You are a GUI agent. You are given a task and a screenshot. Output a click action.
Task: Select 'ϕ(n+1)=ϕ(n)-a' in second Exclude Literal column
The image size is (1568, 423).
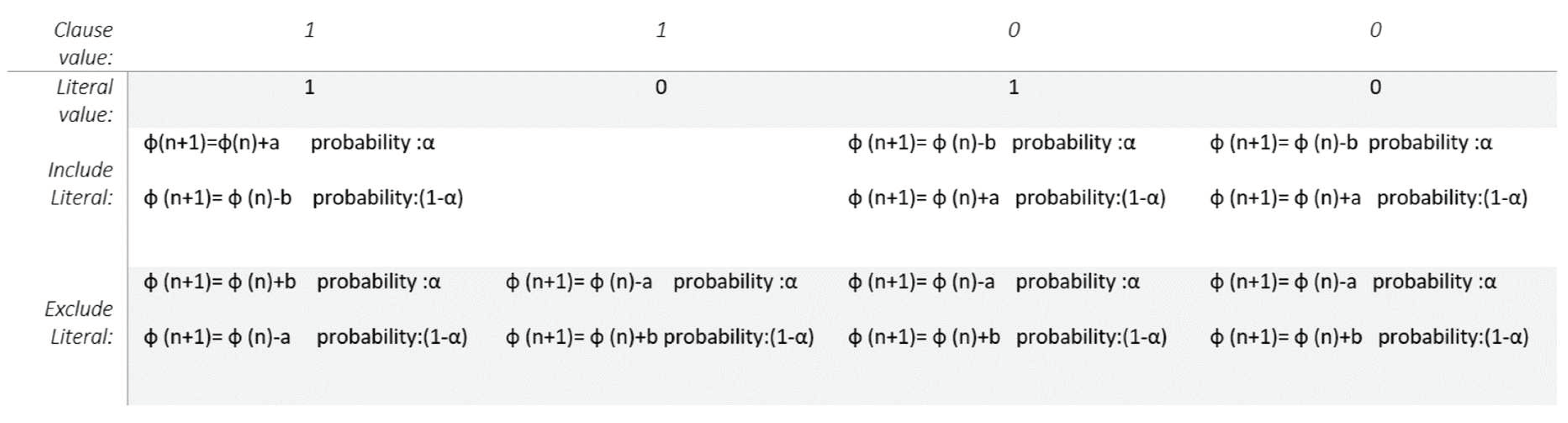579,282
